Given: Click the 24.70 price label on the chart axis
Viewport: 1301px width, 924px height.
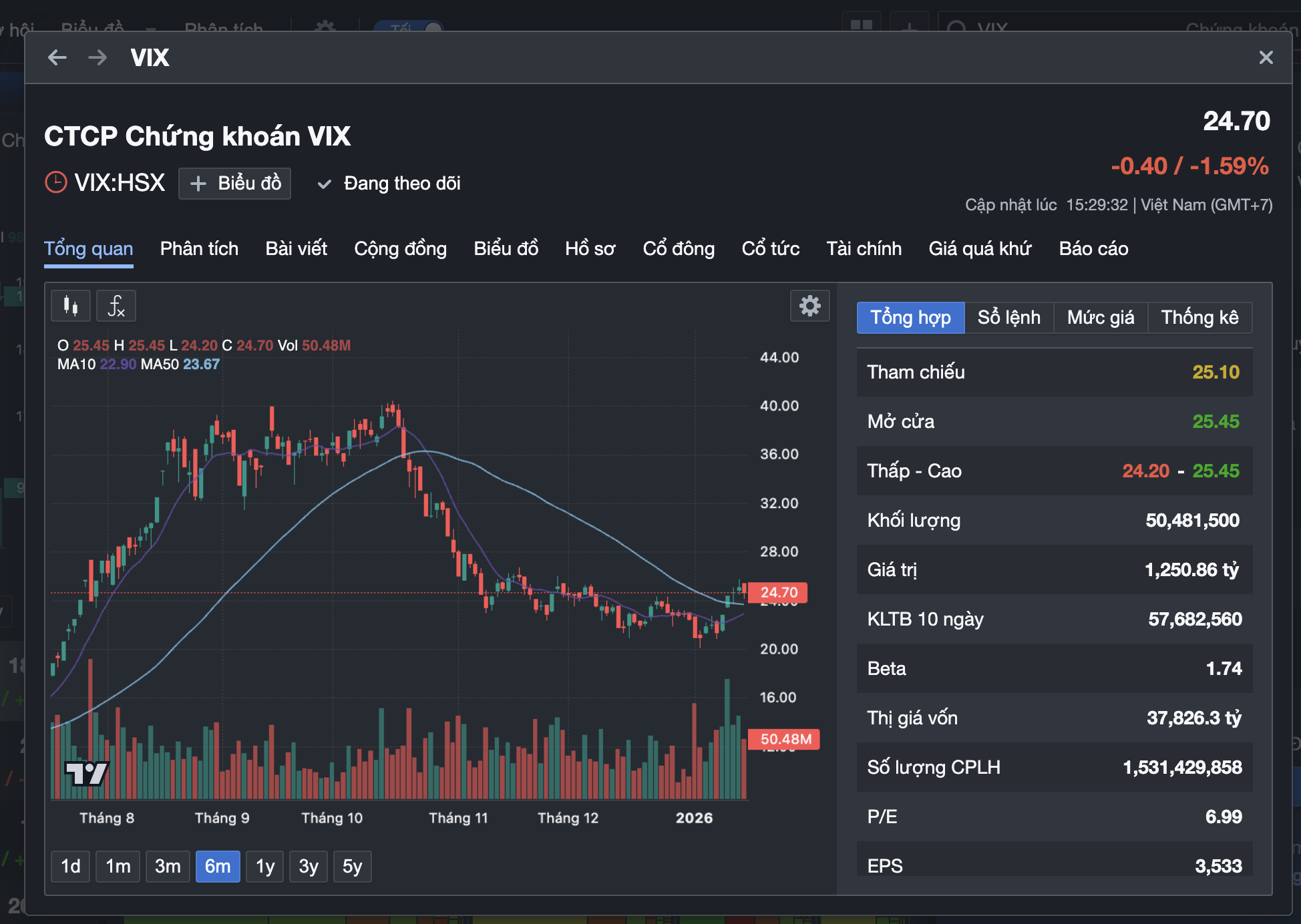Looking at the screenshot, I should pos(779,592).
